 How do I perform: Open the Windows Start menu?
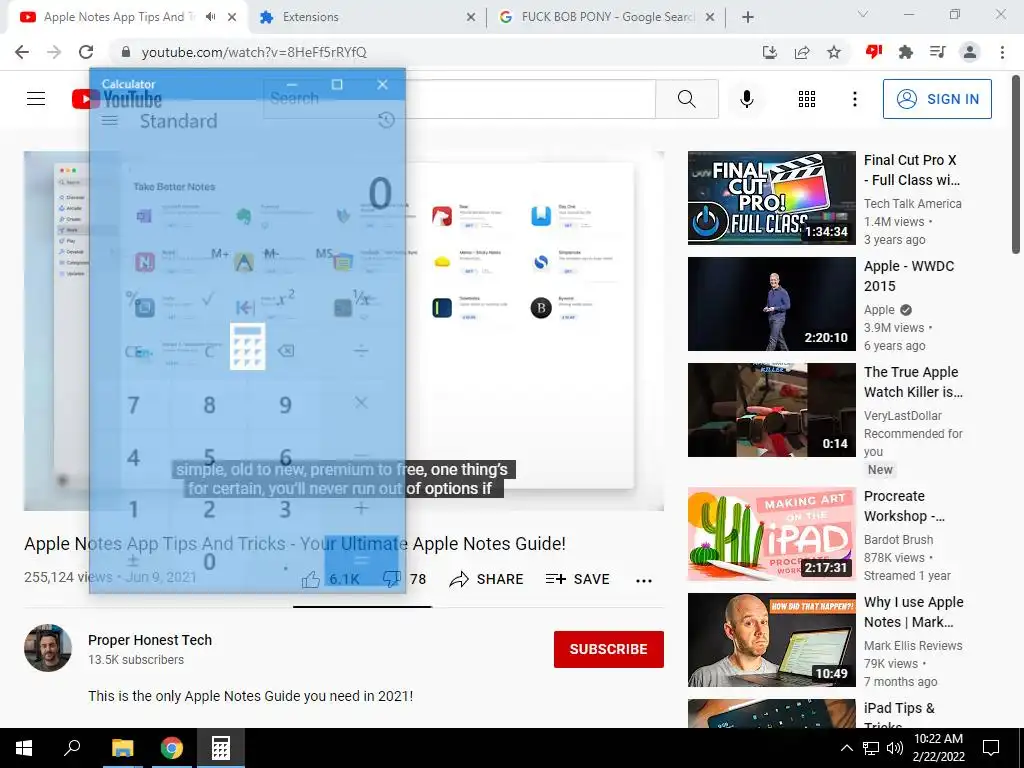point(24,748)
